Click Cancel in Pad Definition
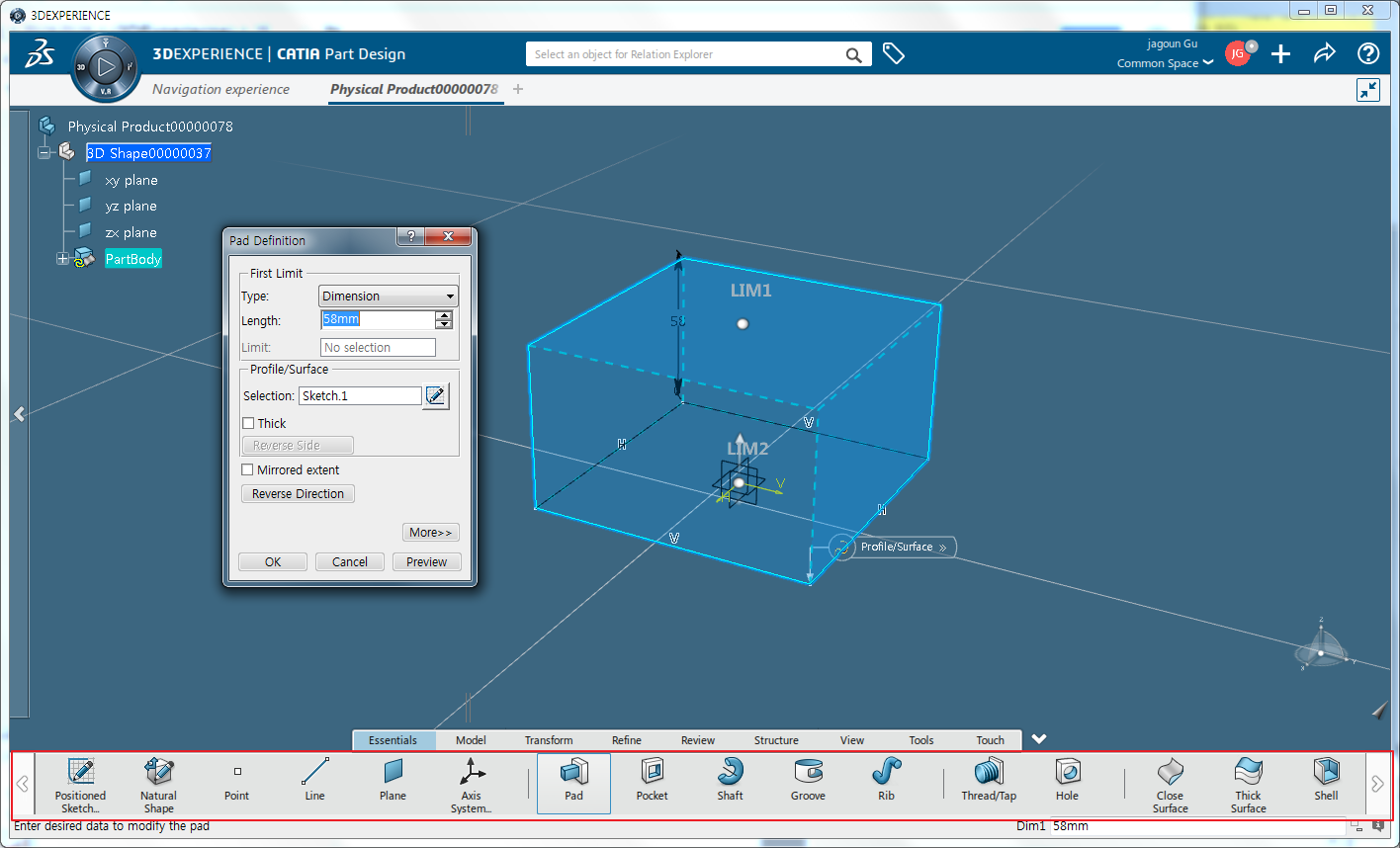 pos(350,561)
